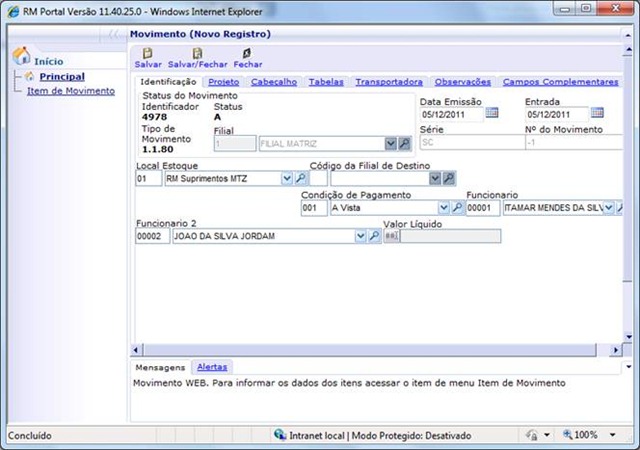Click the Série field SC

(x=472, y=143)
